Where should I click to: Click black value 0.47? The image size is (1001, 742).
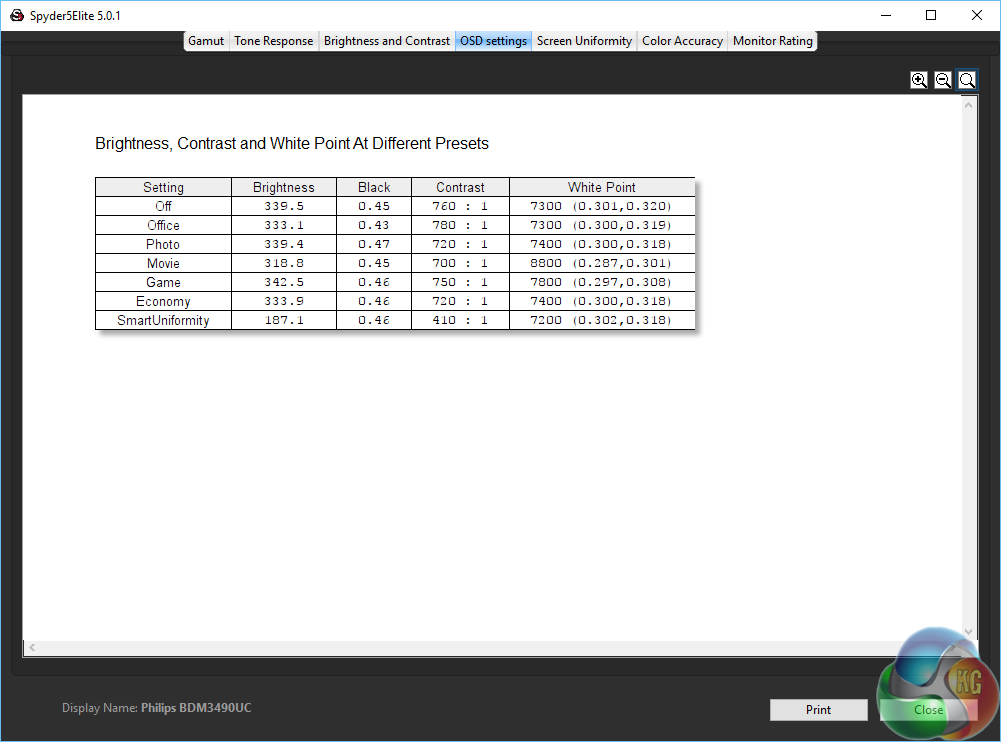[374, 245]
